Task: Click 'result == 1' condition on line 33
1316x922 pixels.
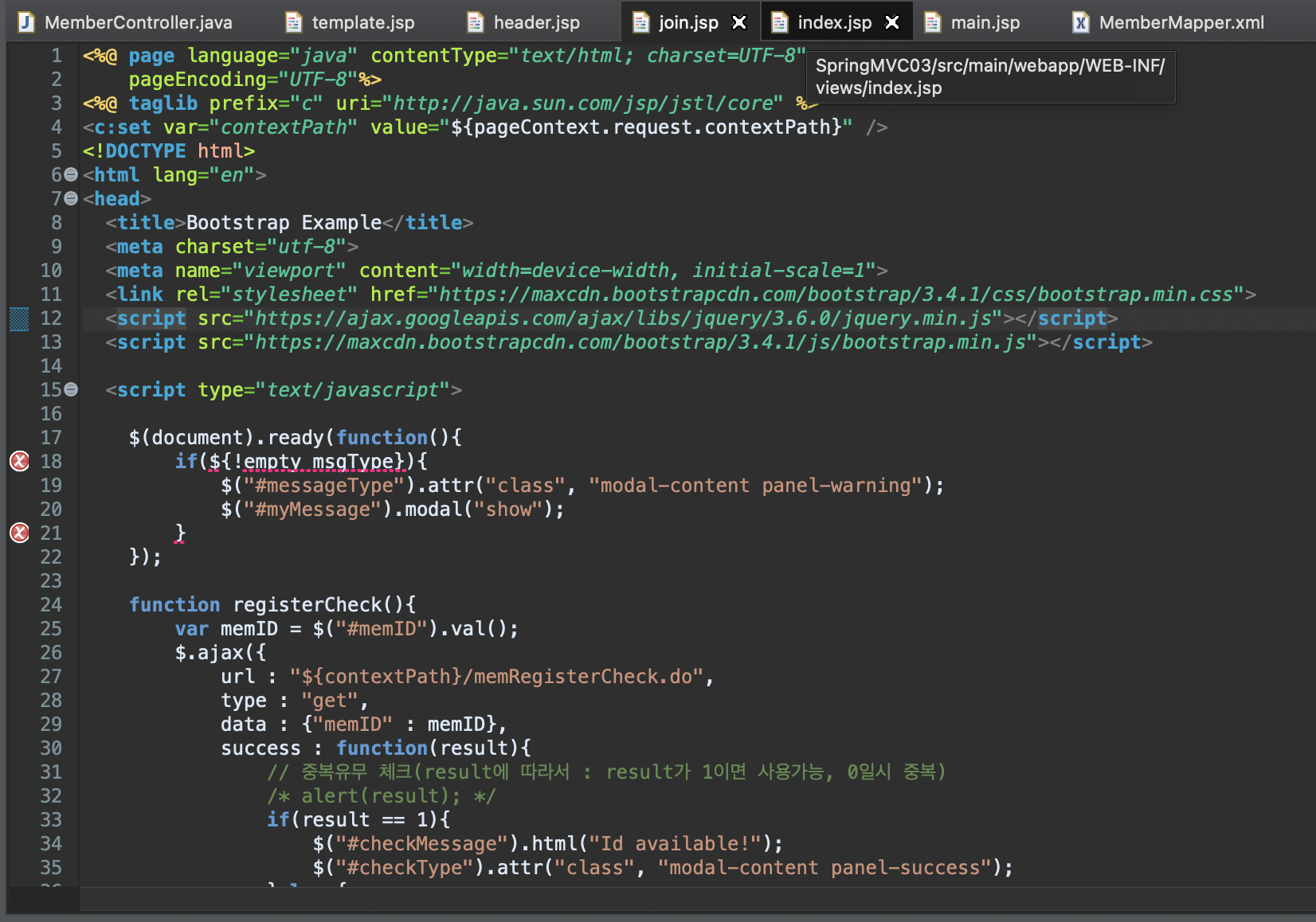Action: (x=365, y=820)
